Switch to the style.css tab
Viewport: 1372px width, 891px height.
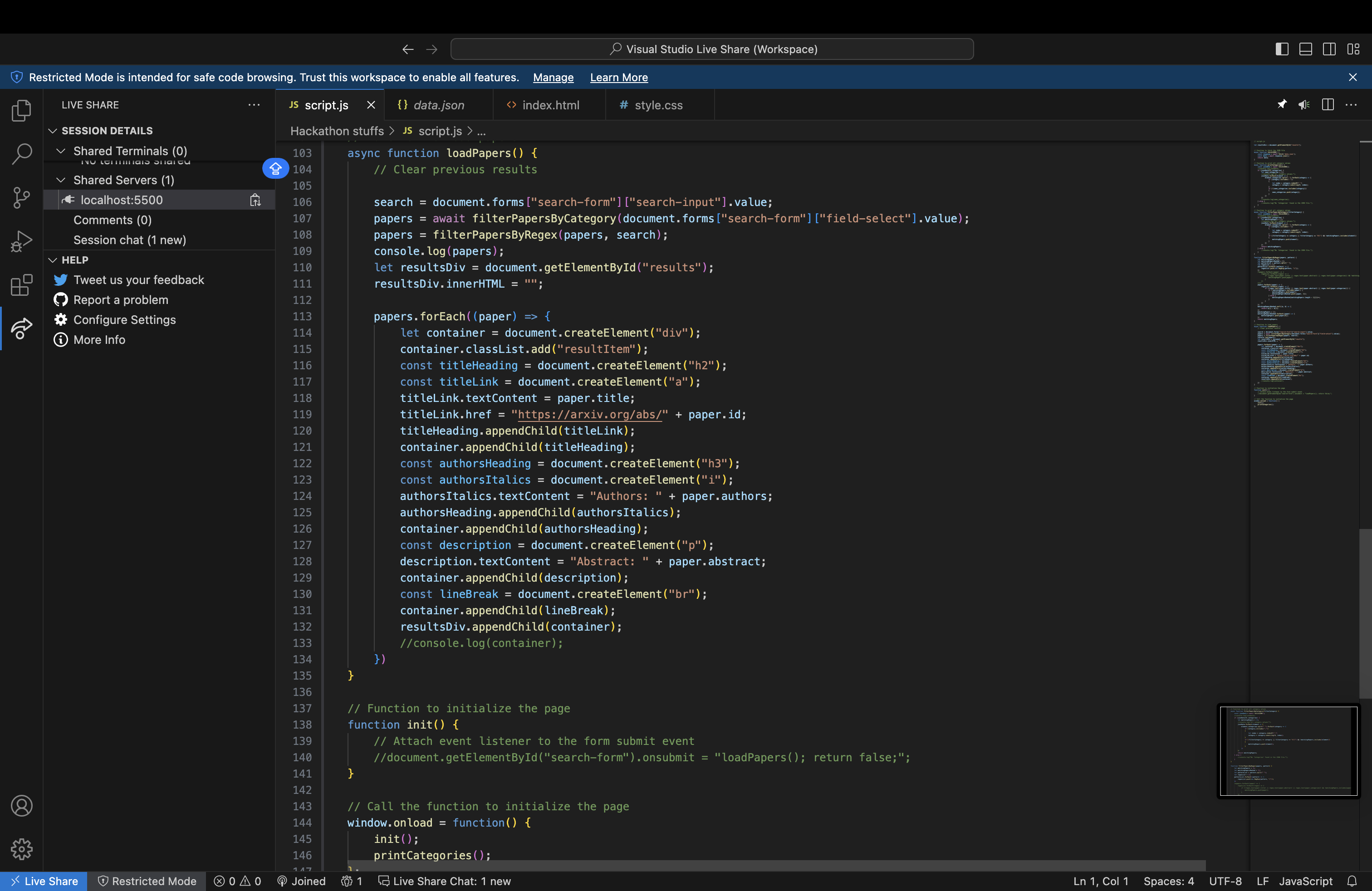click(x=658, y=105)
